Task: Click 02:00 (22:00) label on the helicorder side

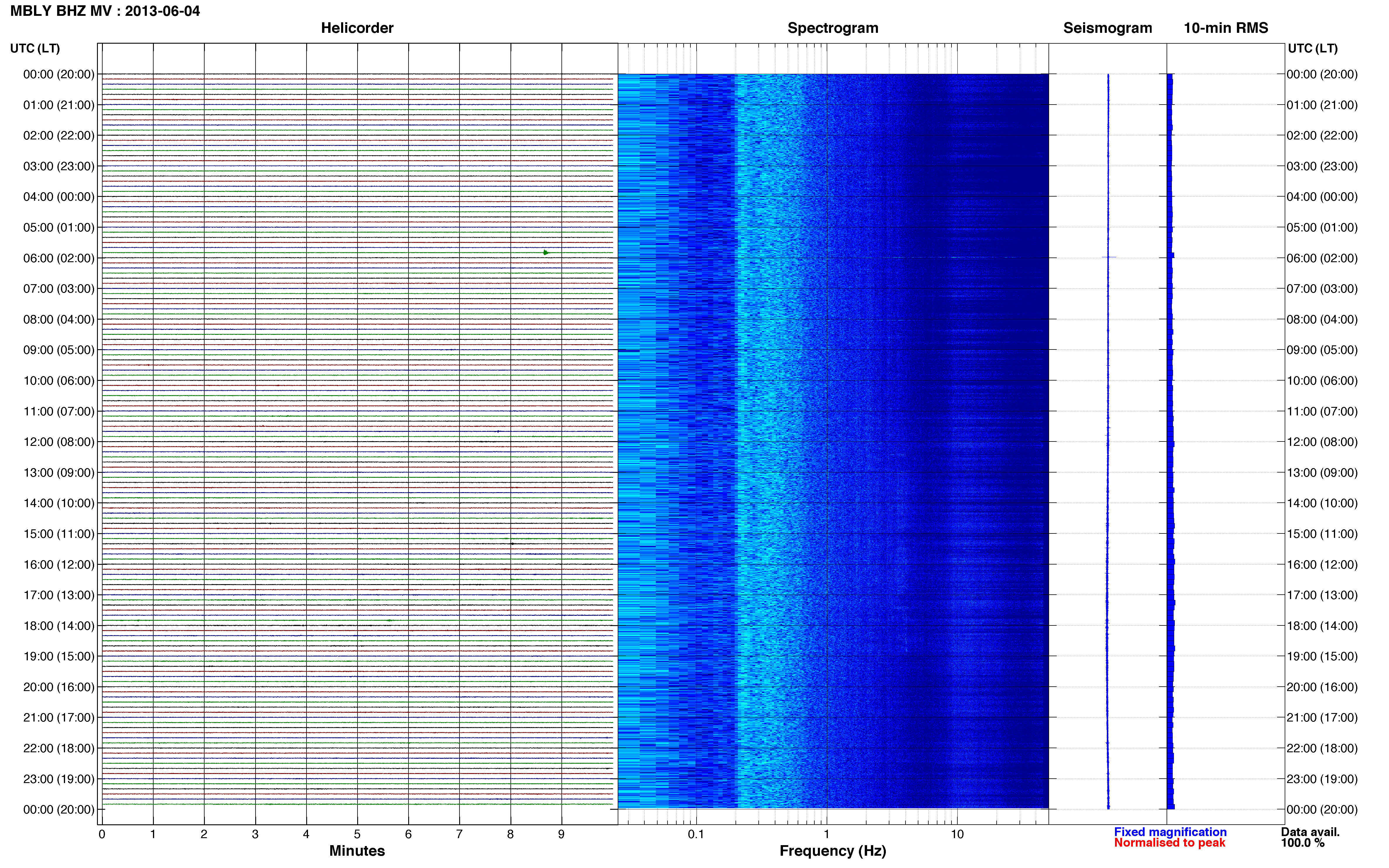Action: pos(59,135)
